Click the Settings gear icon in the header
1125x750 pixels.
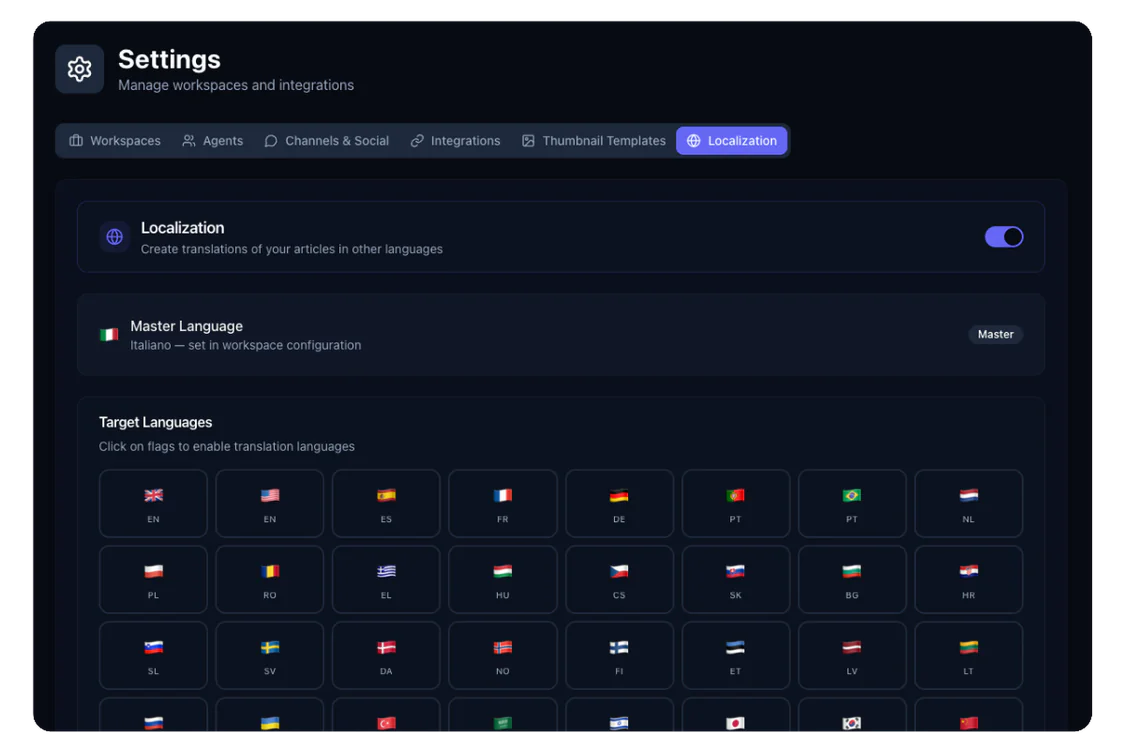click(79, 69)
